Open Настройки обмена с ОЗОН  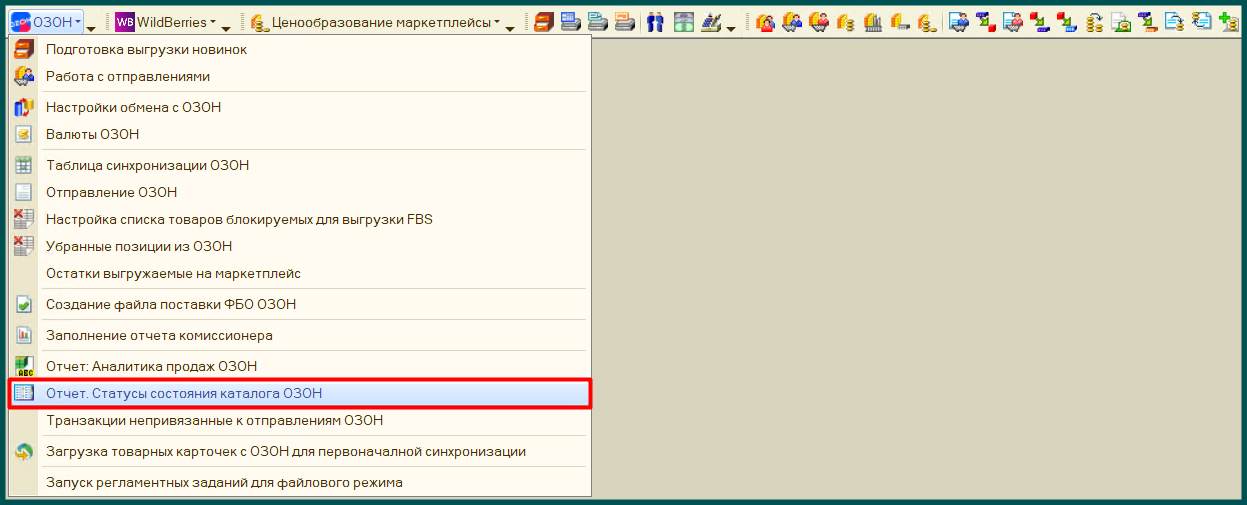(x=300, y=107)
